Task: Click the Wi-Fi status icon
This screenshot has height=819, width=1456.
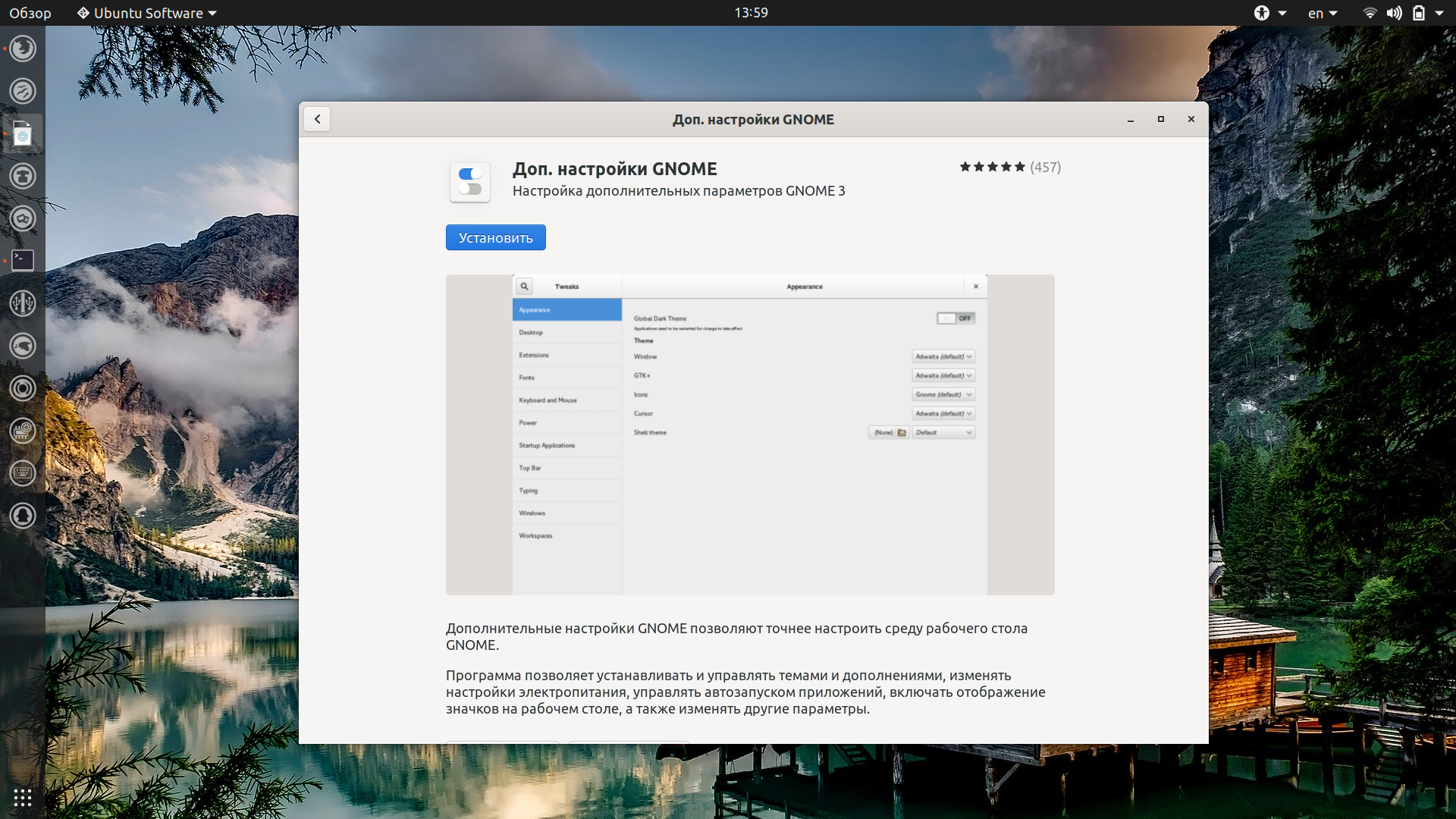Action: 1370,13
